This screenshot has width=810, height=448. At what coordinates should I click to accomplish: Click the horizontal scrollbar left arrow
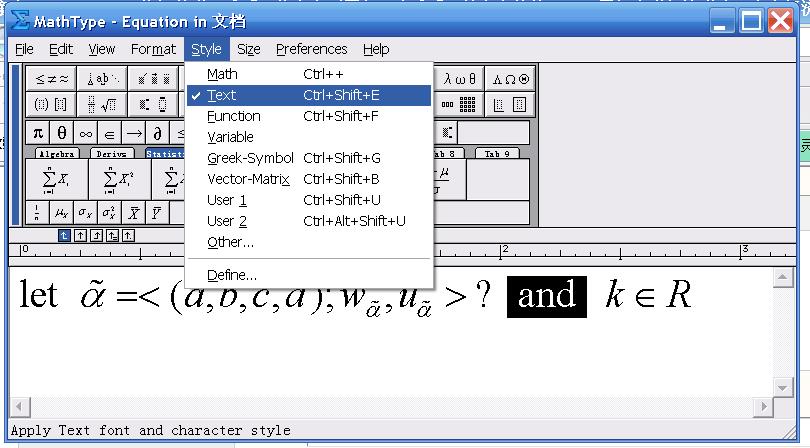pos(20,407)
